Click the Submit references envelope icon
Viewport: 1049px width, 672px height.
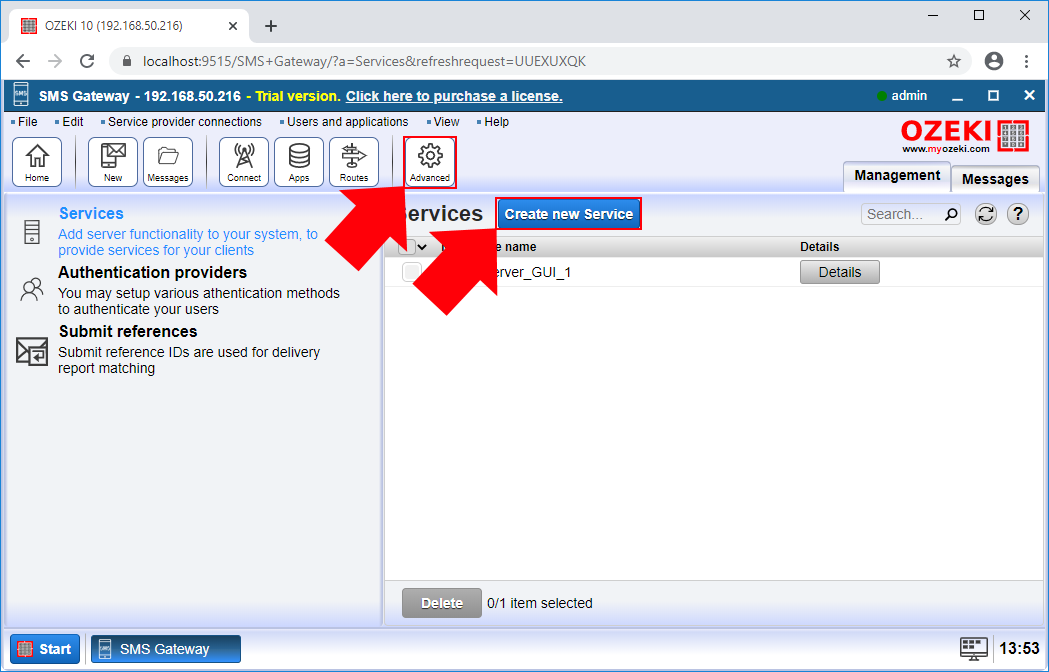[31, 351]
